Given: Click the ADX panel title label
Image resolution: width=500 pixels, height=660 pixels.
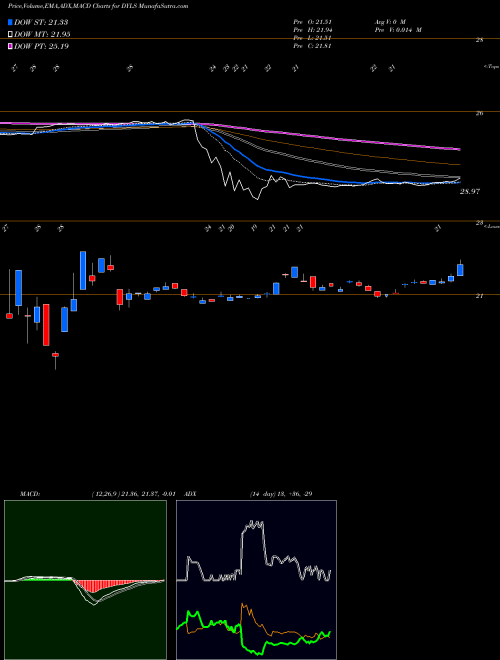Looking at the screenshot, I should pos(190,493).
